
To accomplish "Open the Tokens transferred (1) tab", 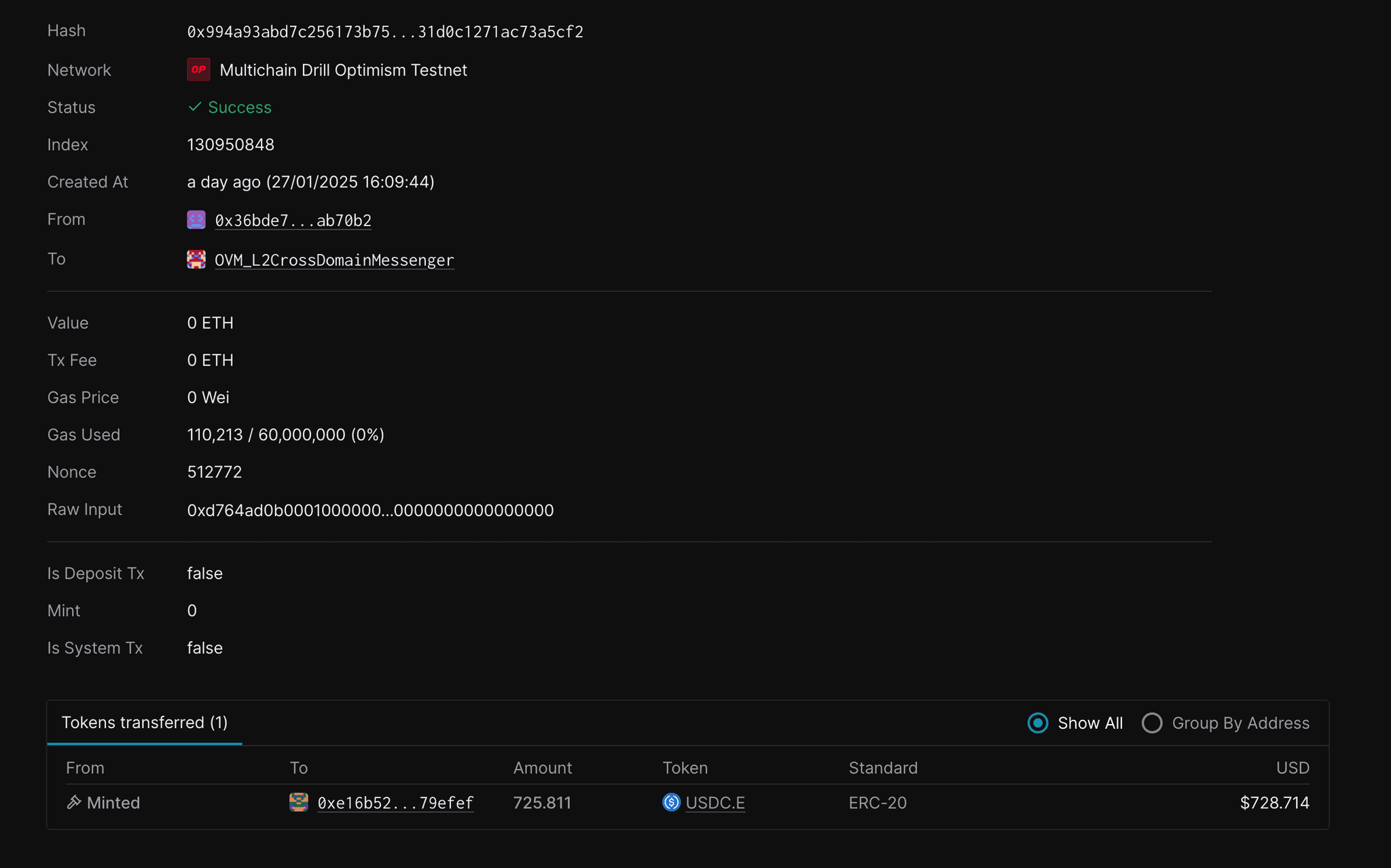I will pos(145,722).
